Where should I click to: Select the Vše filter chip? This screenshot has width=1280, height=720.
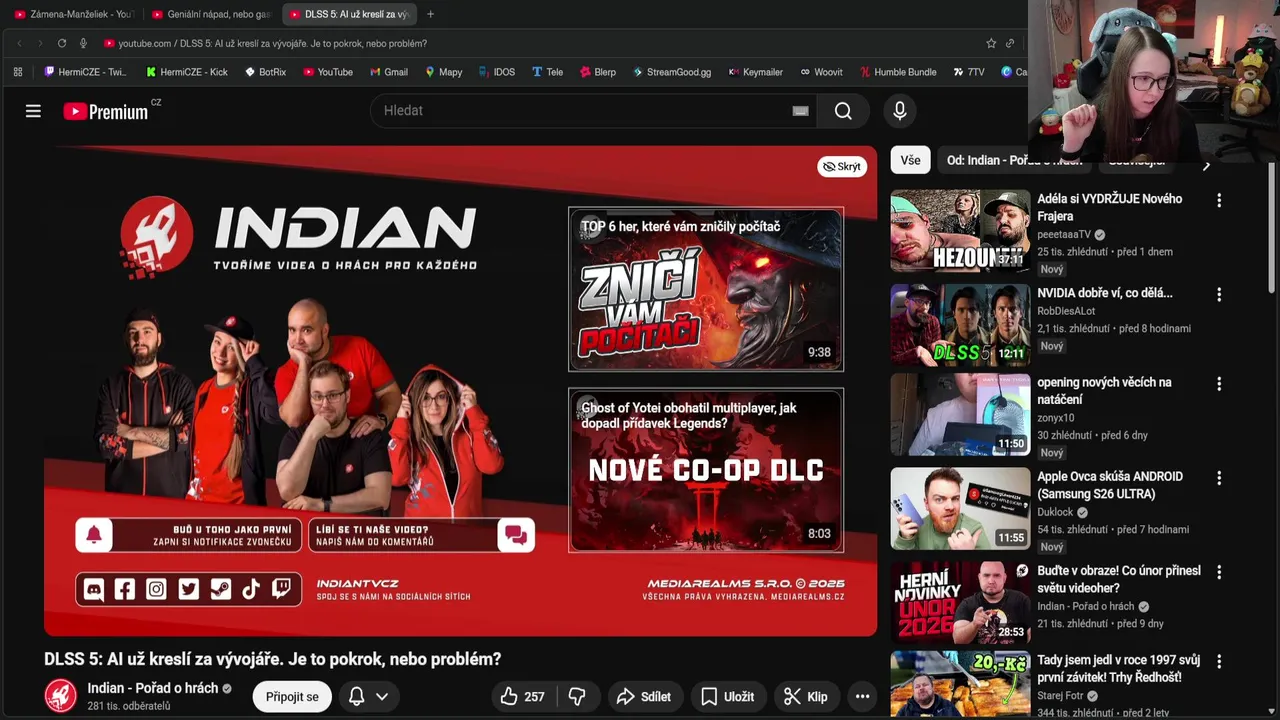coord(910,160)
